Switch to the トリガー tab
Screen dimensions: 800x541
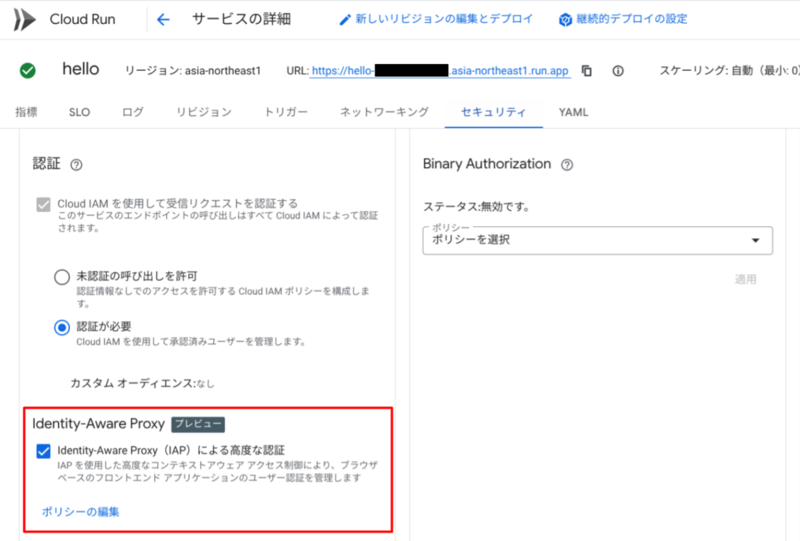pyautogui.click(x=286, y=112)
